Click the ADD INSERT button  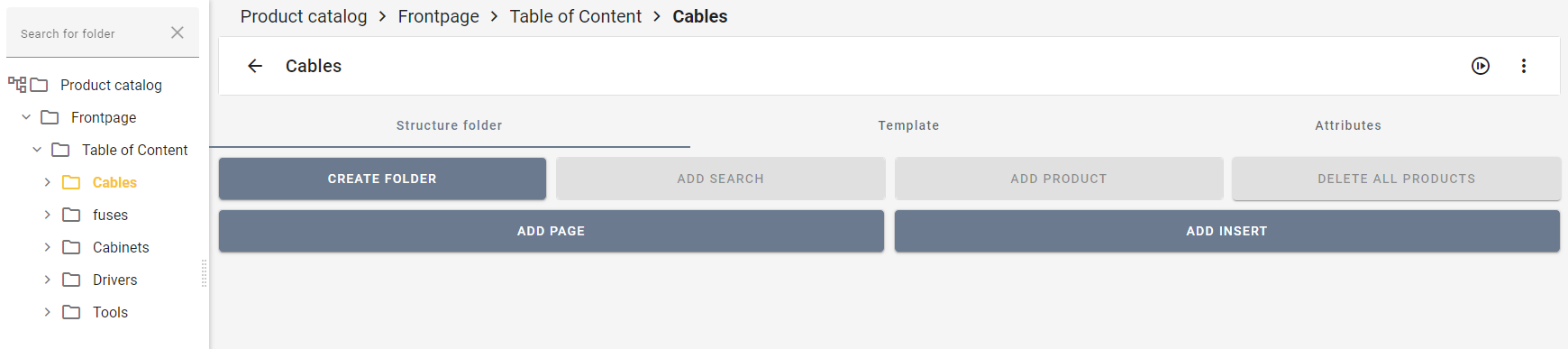click(x=1226, y=231)
